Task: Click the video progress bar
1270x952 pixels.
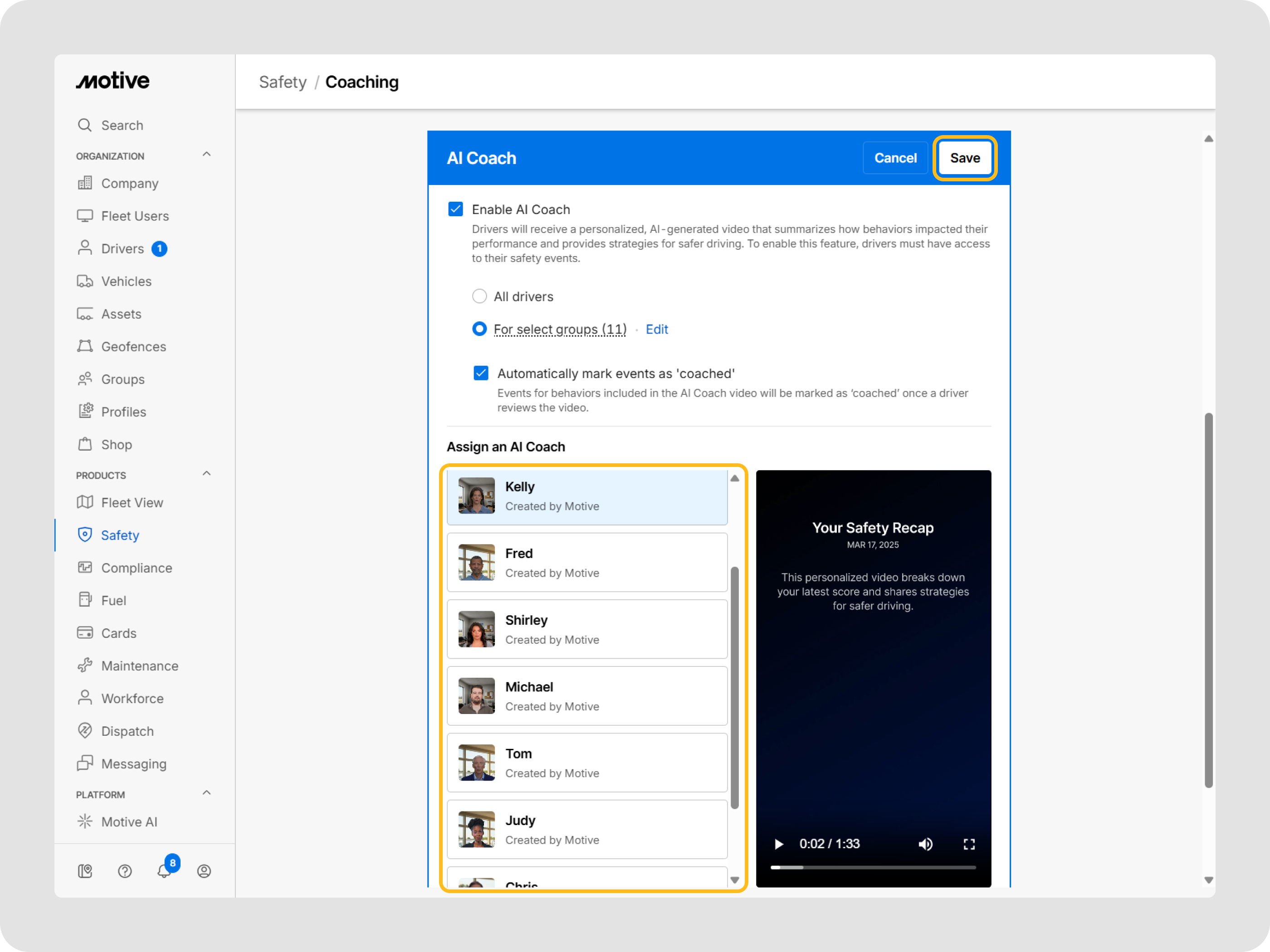Action: [873, 867]
